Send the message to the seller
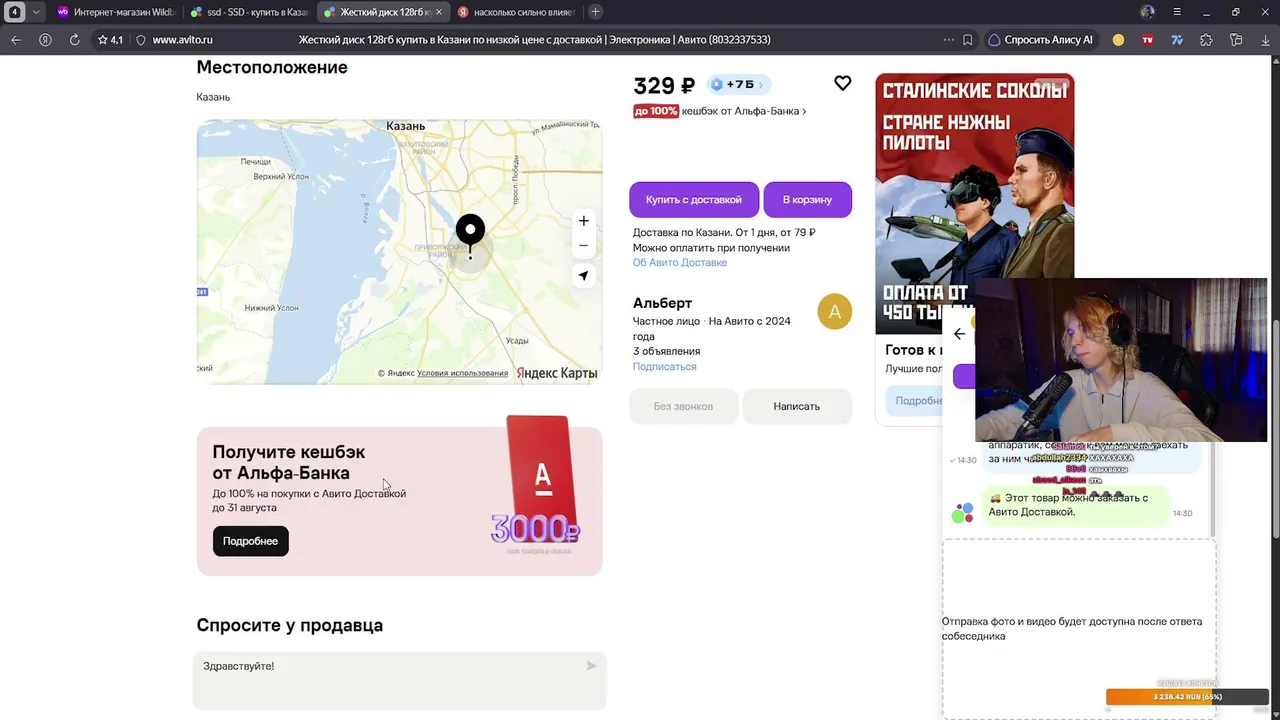The image size is (1280, 720). point(591,666)
